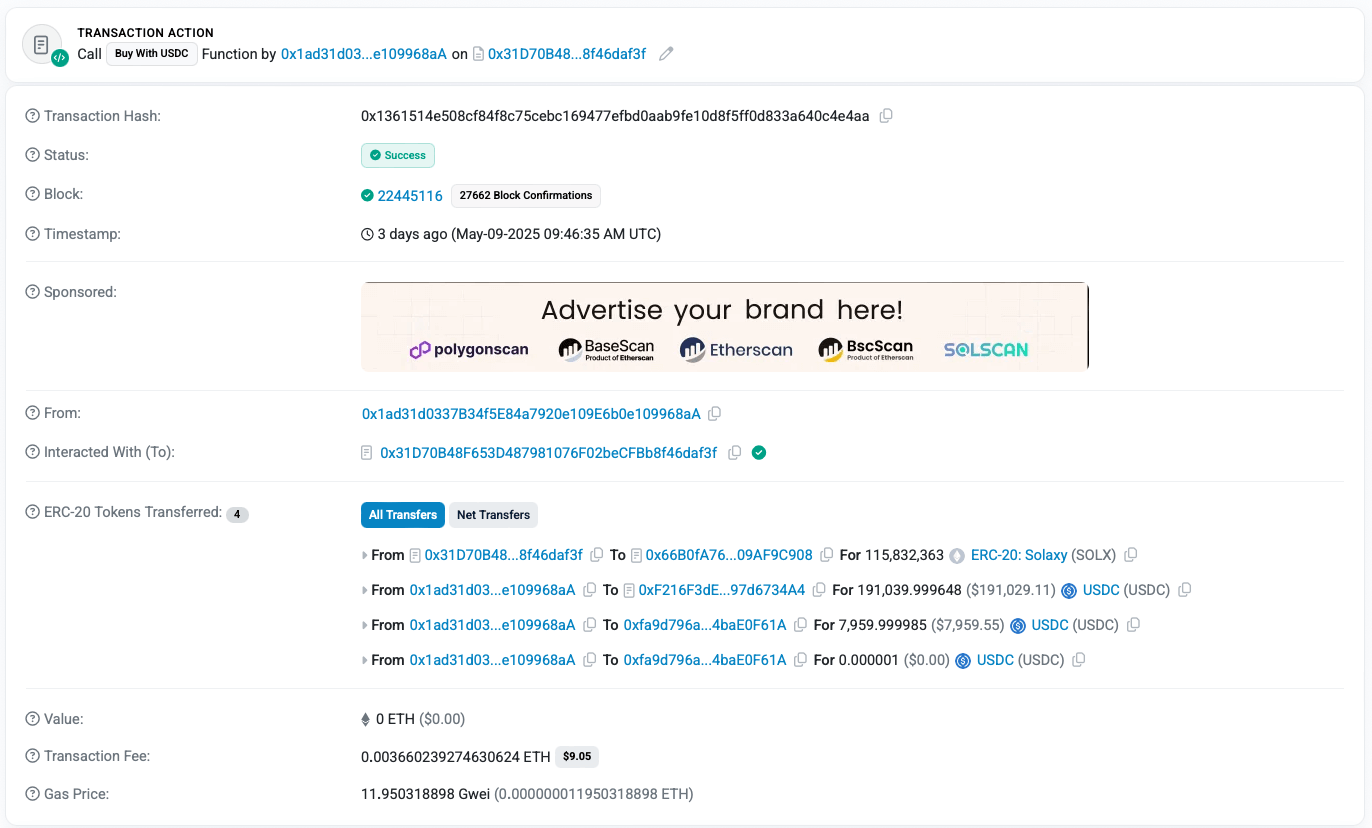Click the transaction action document icon

[x=41, y=44]
